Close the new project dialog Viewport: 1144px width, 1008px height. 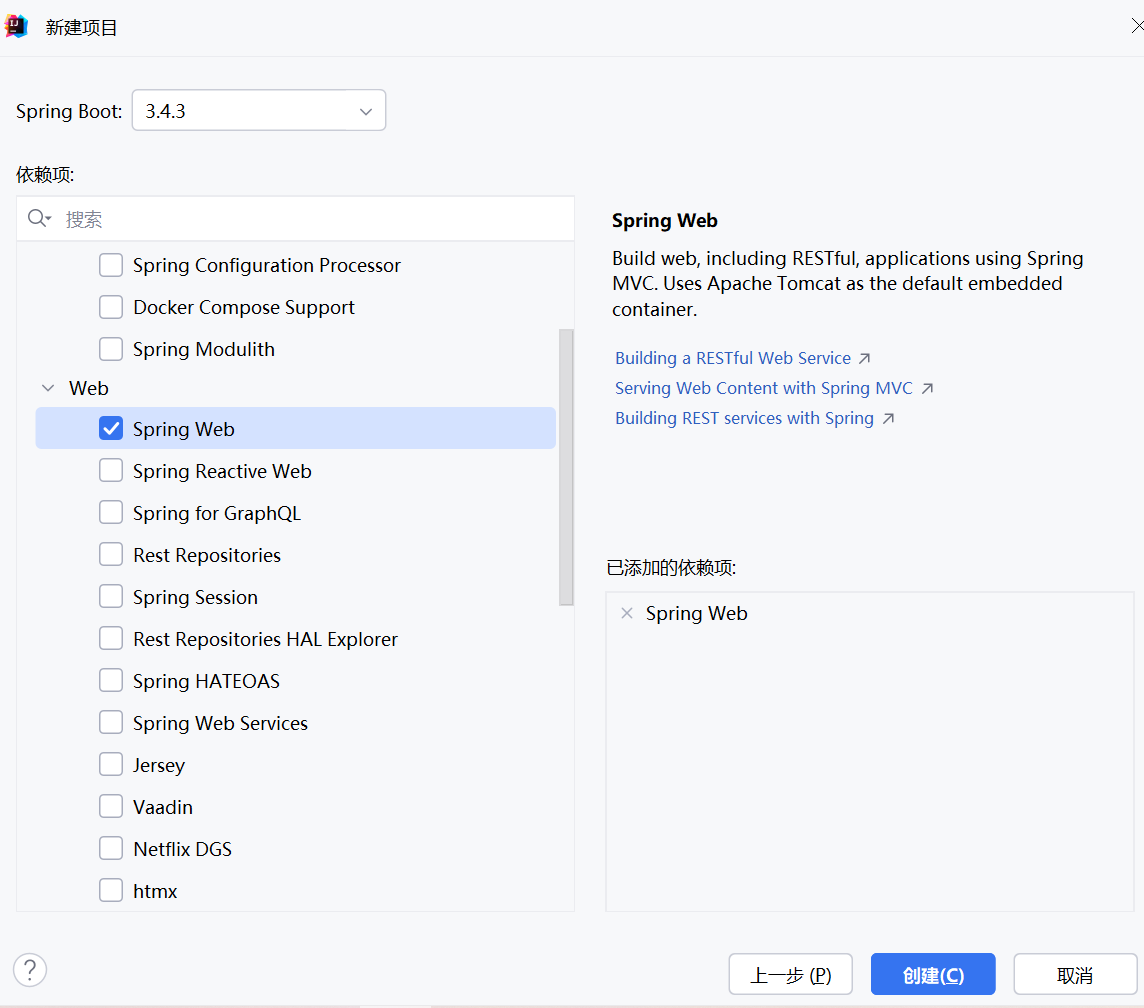click(1136, 27)
